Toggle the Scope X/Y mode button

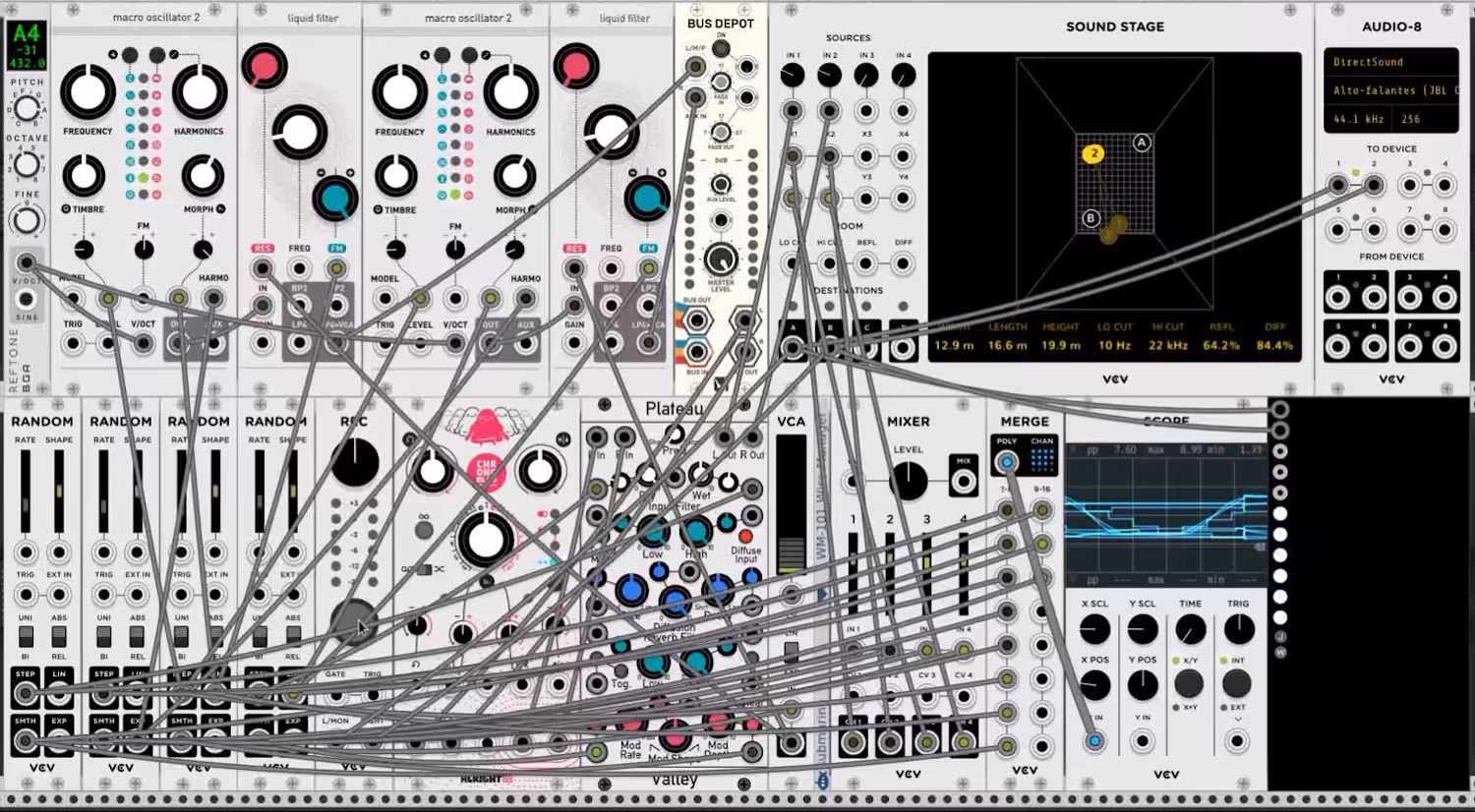[1189, 682]
